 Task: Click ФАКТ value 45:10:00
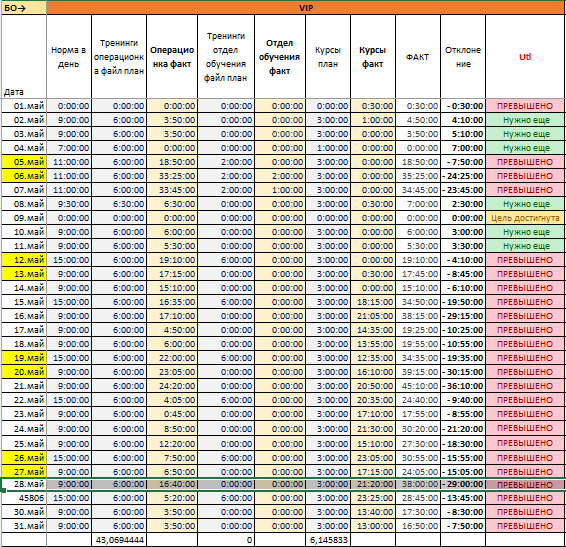[418, 386]
